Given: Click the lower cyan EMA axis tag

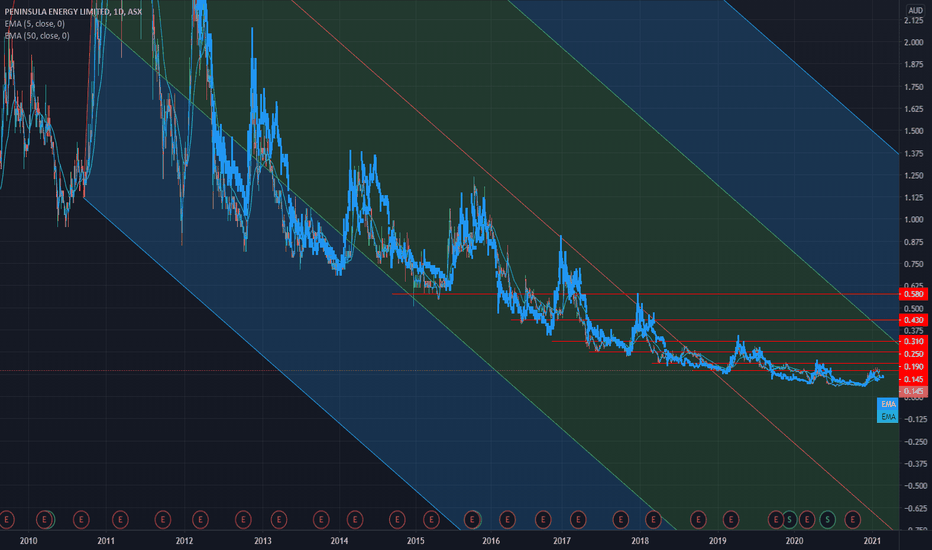Looking at the screenshot, I should coord(888,417).
